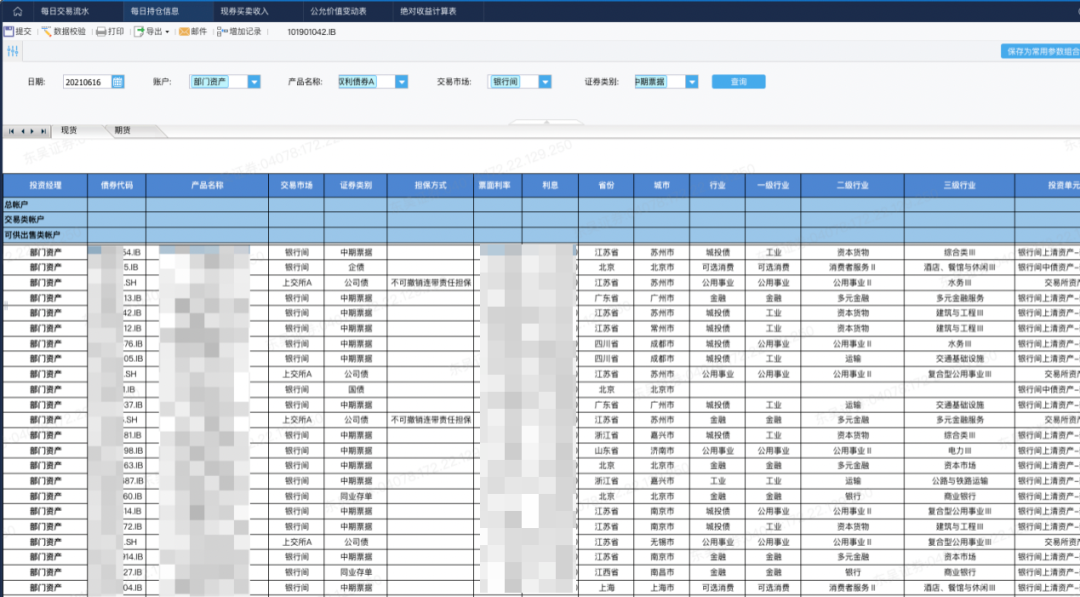This screenshot has width=1080, height=597.
Task: Click the 公路与铁路运输 cell
Action: (959, 481)
